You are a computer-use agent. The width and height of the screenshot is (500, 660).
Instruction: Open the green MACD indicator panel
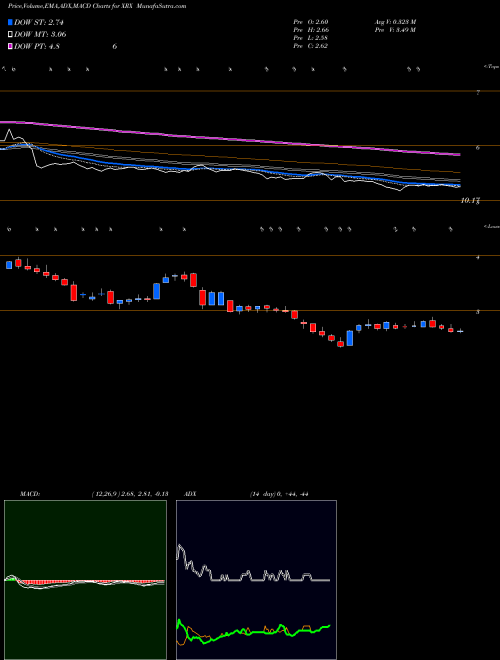85,580
